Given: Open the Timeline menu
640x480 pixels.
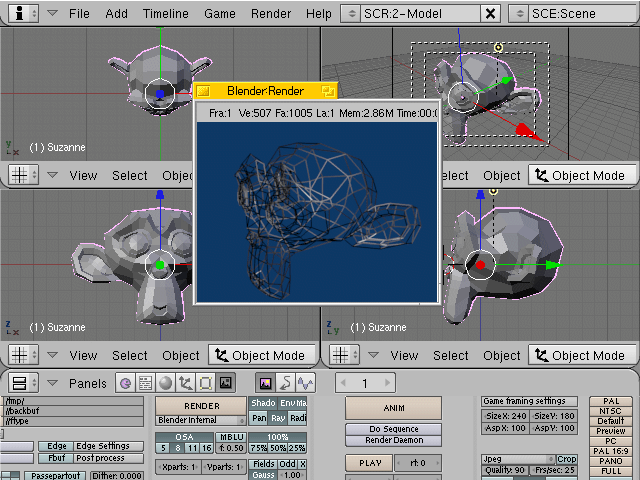Looking at the screenshot, I should [165, 13].
